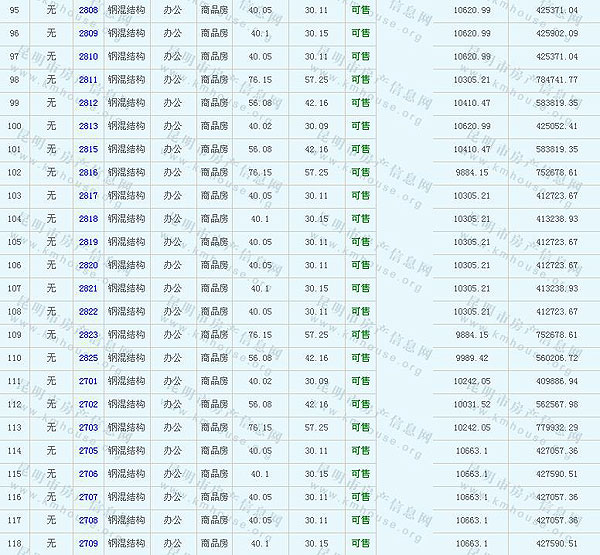Open room 2808 link
This screenshot has width=600, height=555.
tap(88, 10)
